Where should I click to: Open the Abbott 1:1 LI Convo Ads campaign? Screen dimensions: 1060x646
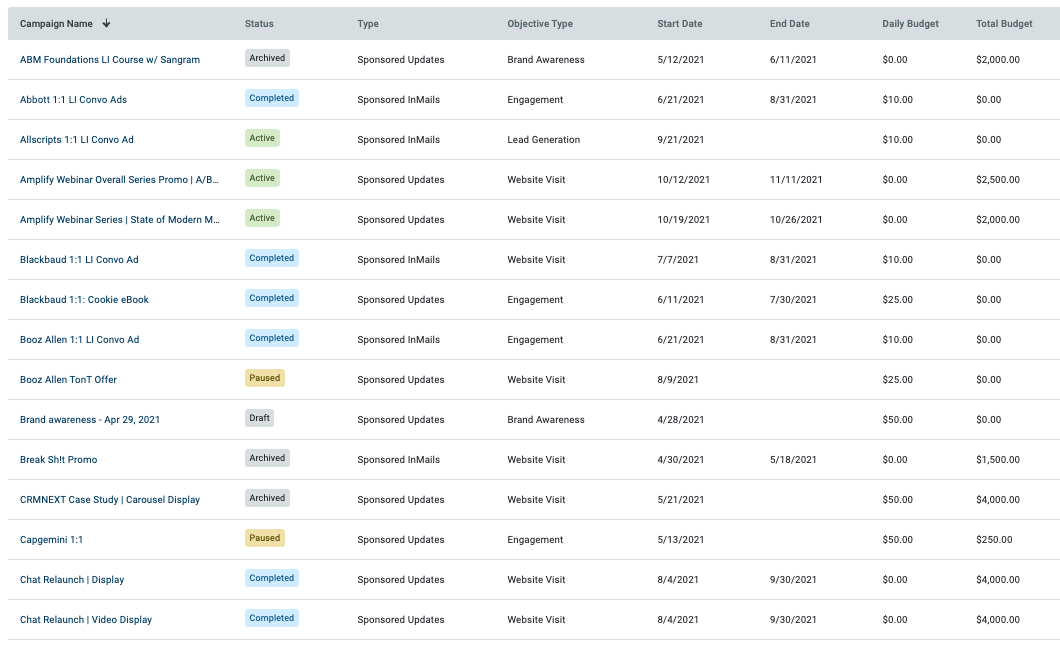(73, 99)
